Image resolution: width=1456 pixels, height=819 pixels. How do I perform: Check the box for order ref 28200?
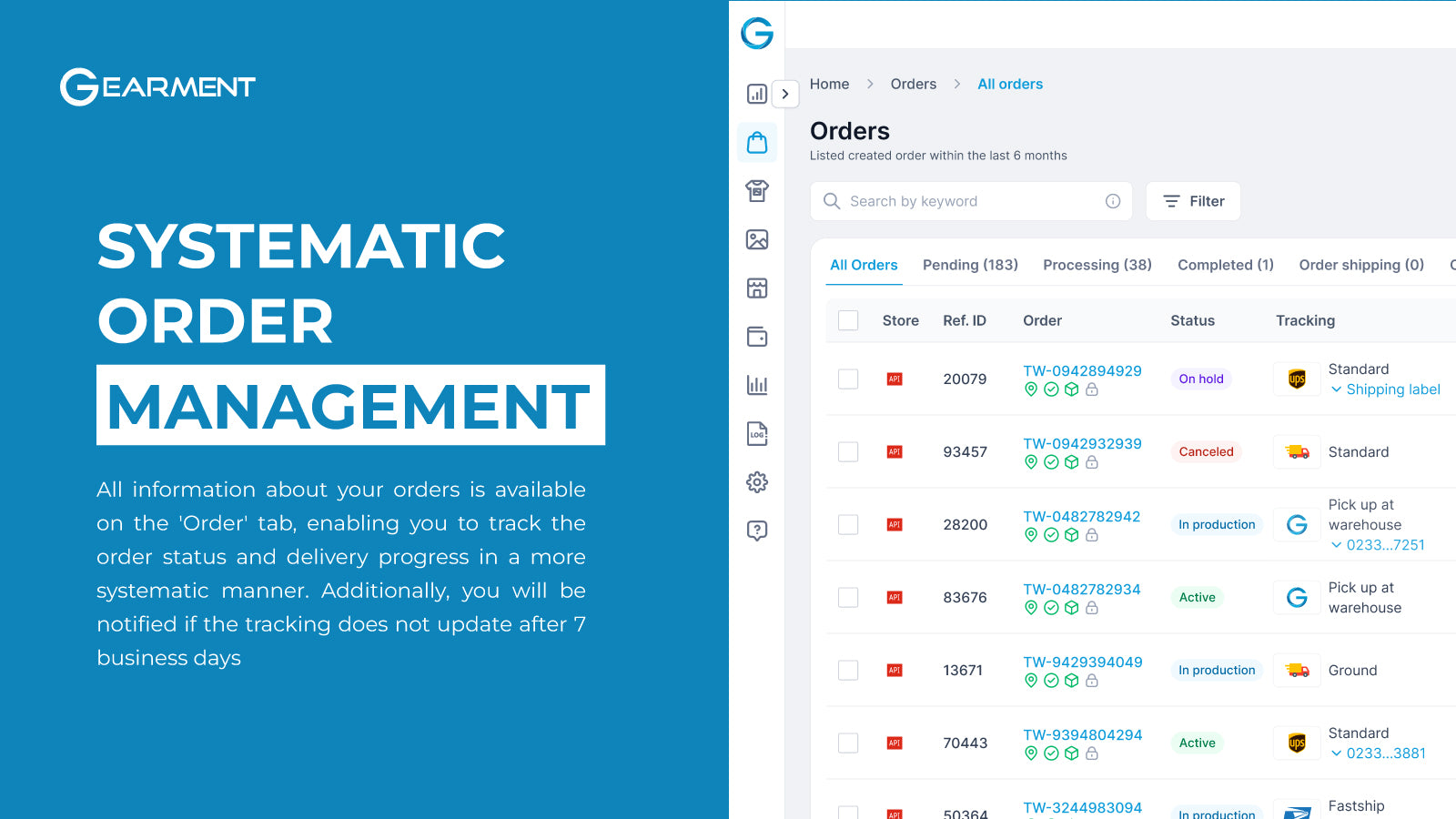coord(848,524)
